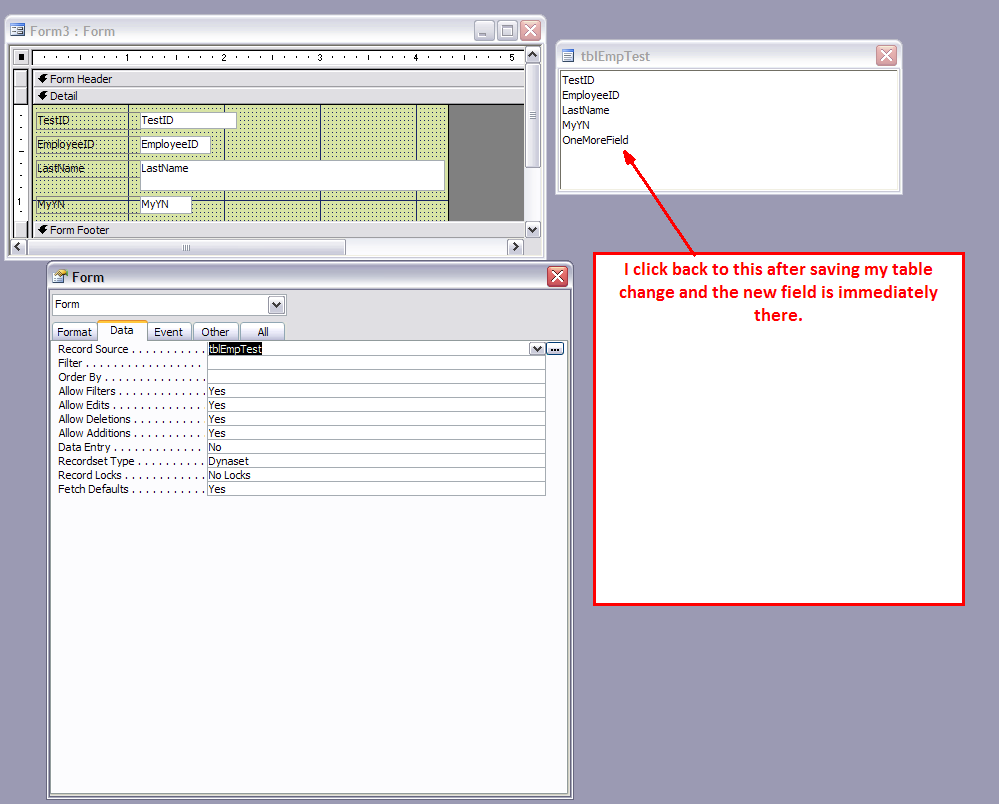
Task: Select the TestID text box control
Action: (188, 120)
